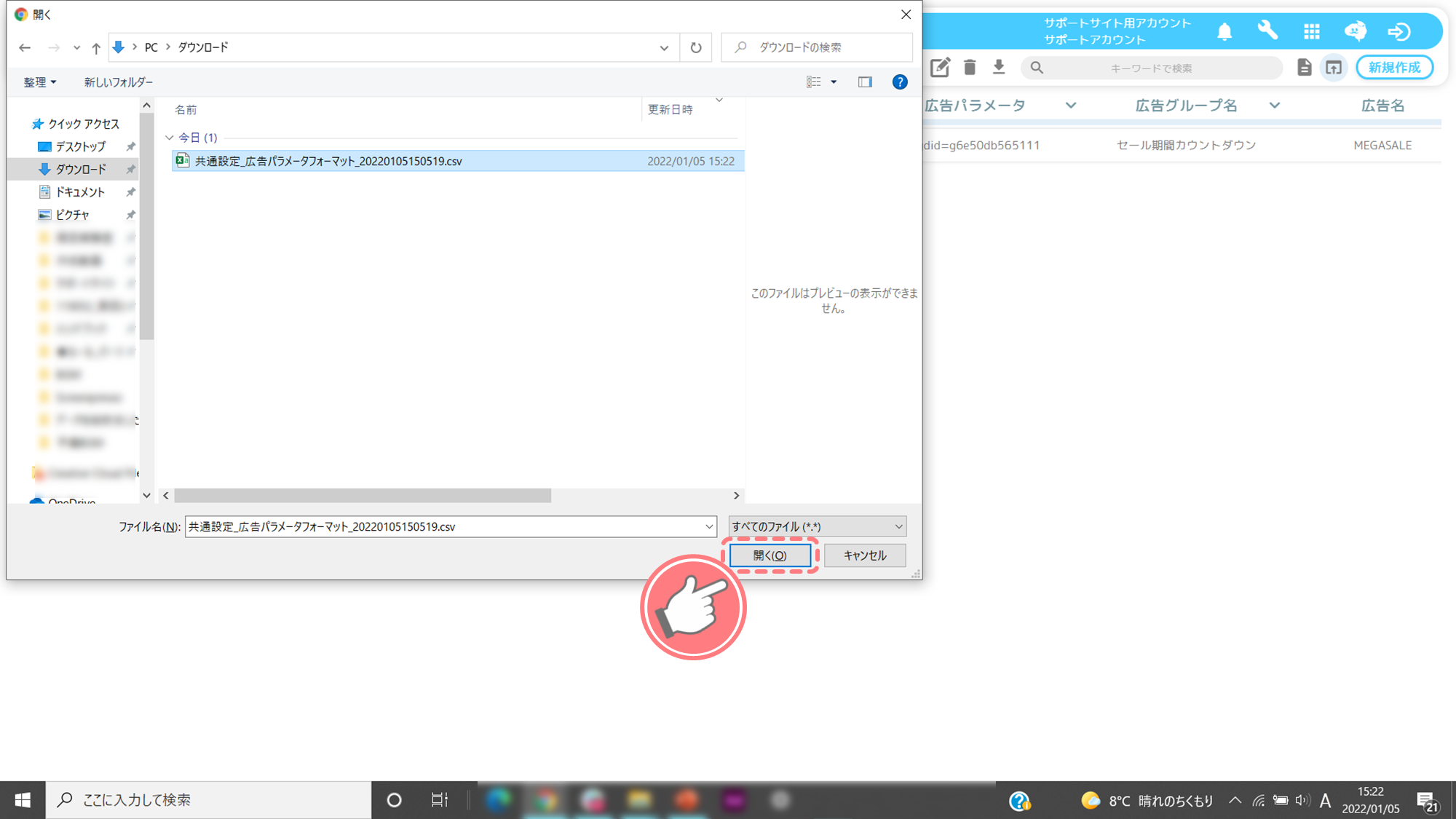Viewport: 1456px width, 819px height.
Task: Open the 整理 menu
Action: click(x=39, y=82)
